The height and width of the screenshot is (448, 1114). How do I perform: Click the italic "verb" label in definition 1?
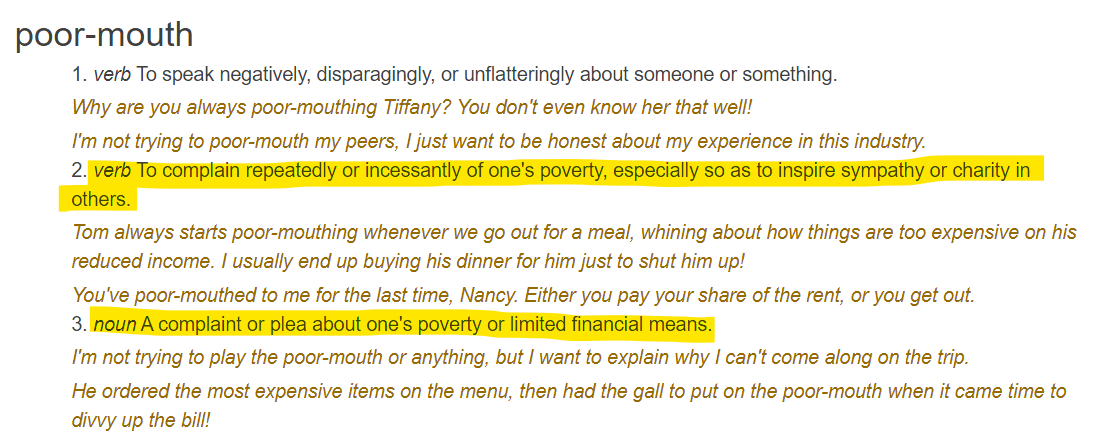[x=113, y=74]
